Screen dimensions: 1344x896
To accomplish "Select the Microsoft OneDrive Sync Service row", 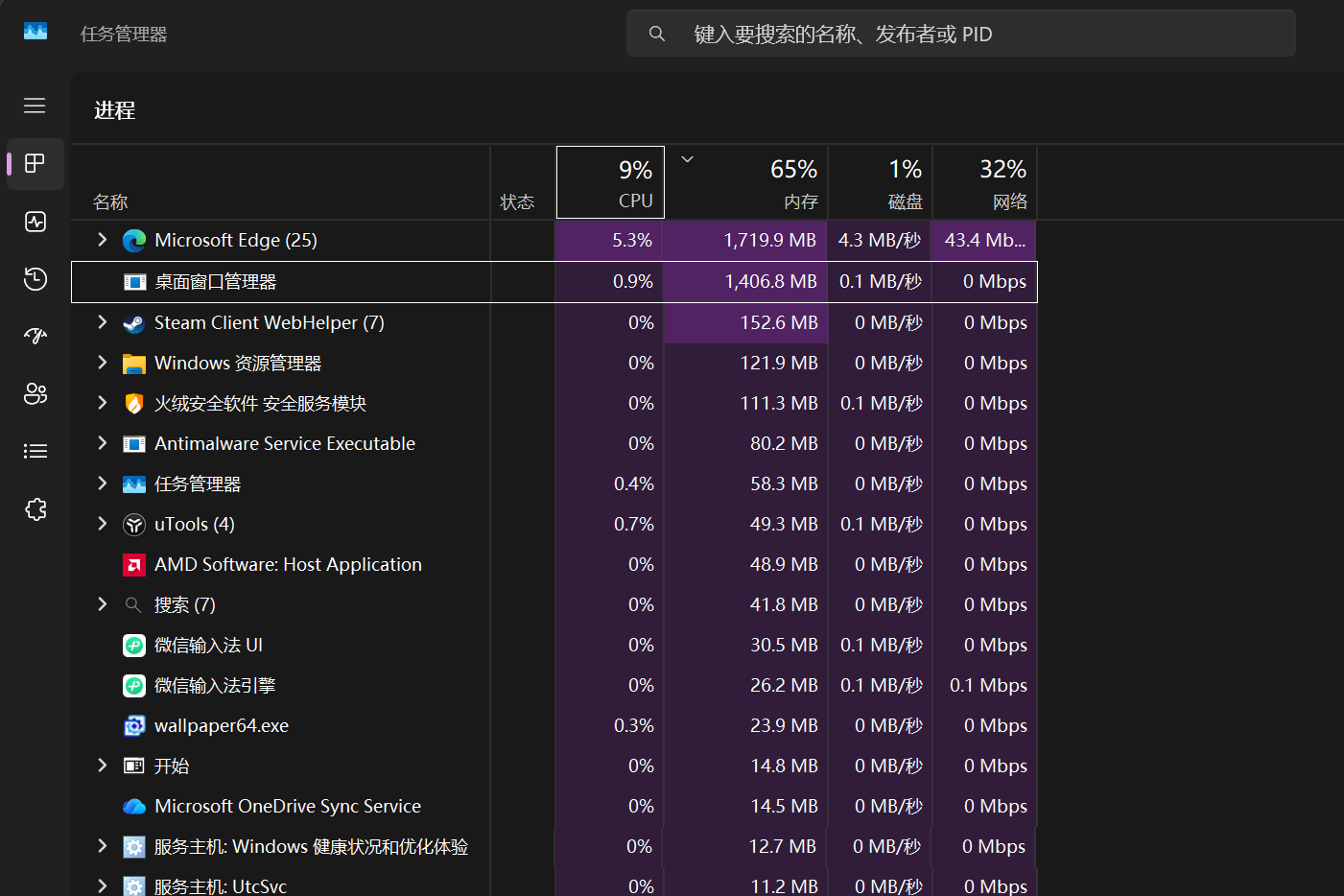I will click(x=554, y=807).
